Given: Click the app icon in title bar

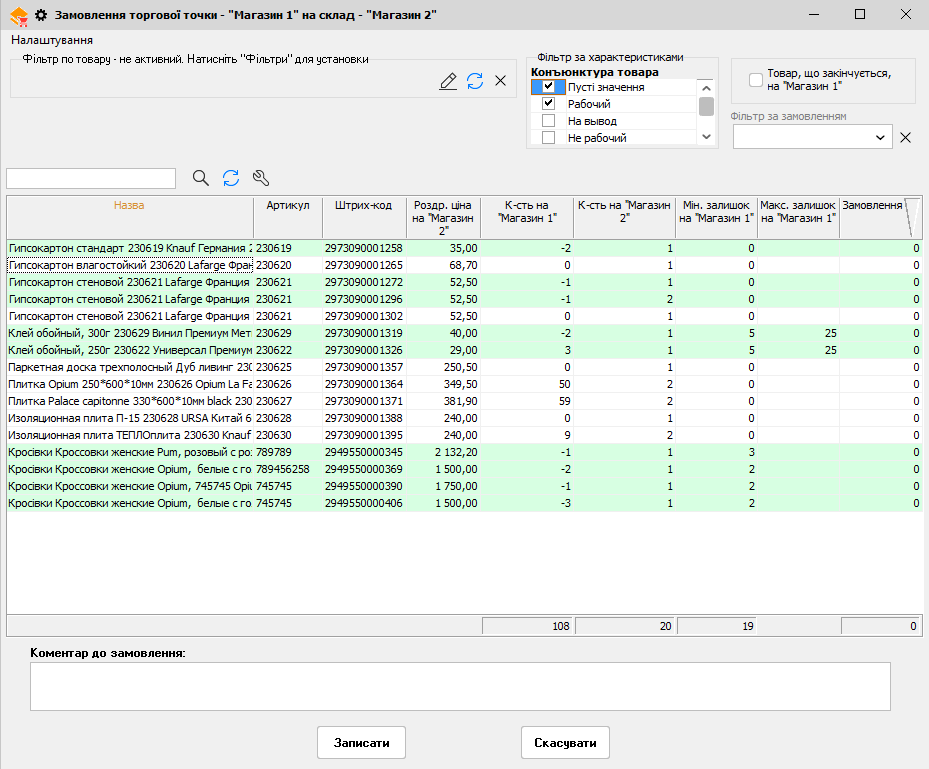Looking at the screenshot, I should coord(17,15).
